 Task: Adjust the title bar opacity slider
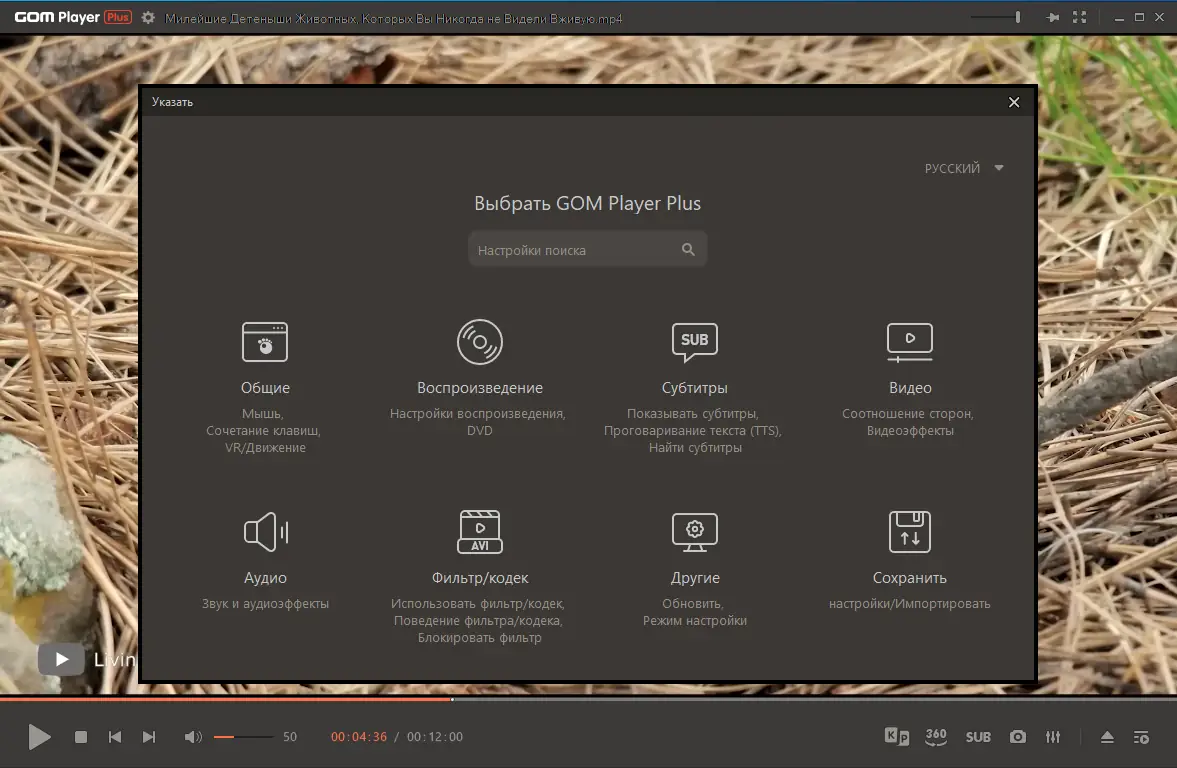[x=995, y=17]
